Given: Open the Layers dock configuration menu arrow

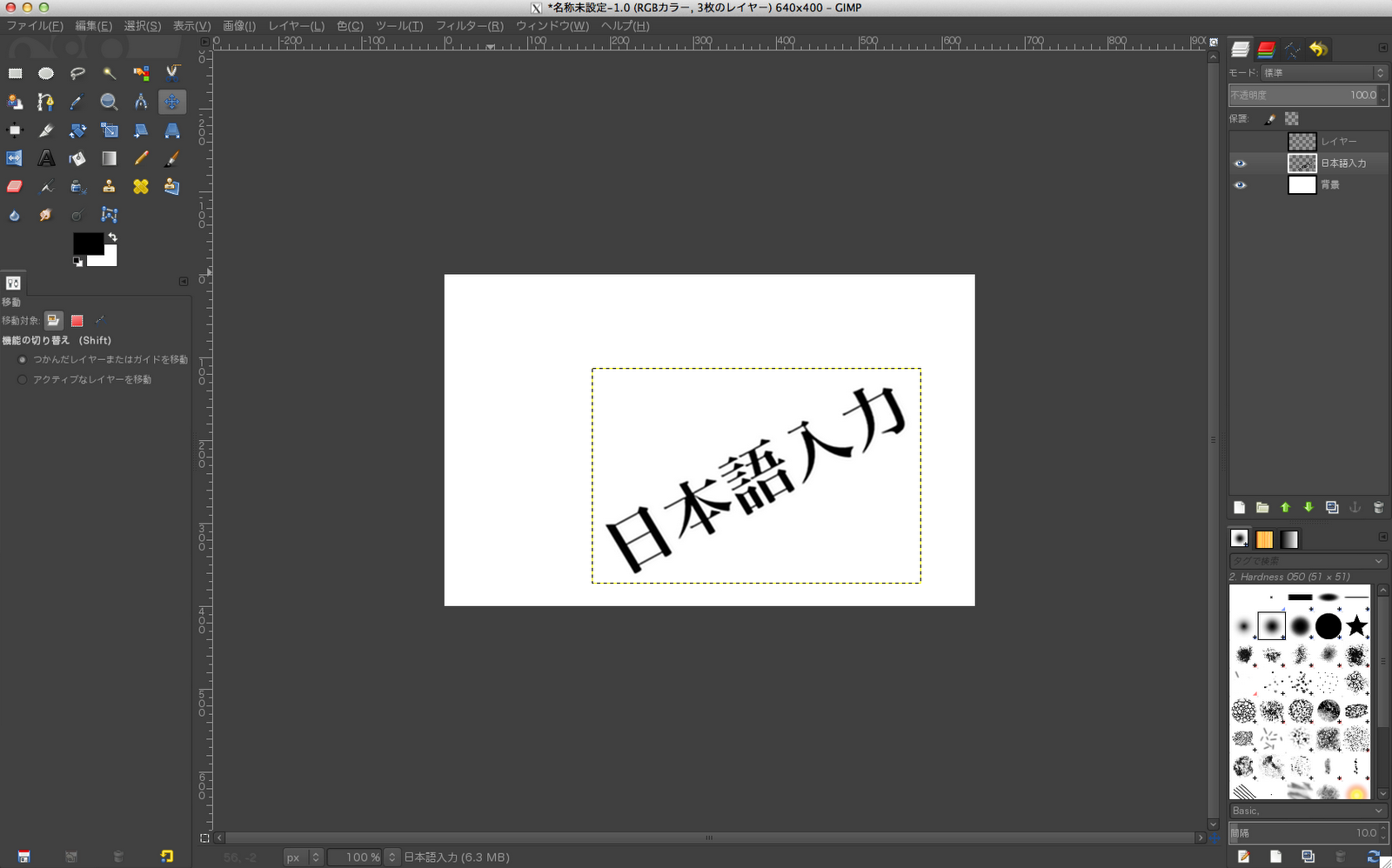Looking at the screenshot, I should (1382, 48).
